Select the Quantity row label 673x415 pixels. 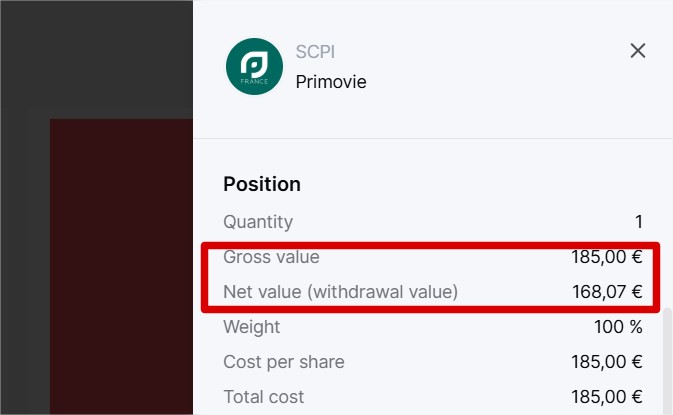coord(258,222)
